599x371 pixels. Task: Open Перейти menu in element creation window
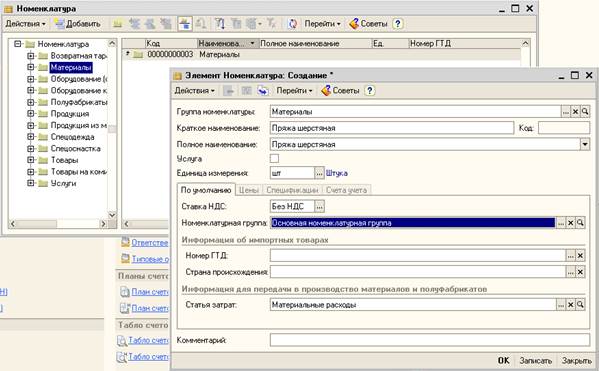click(294, 91)
